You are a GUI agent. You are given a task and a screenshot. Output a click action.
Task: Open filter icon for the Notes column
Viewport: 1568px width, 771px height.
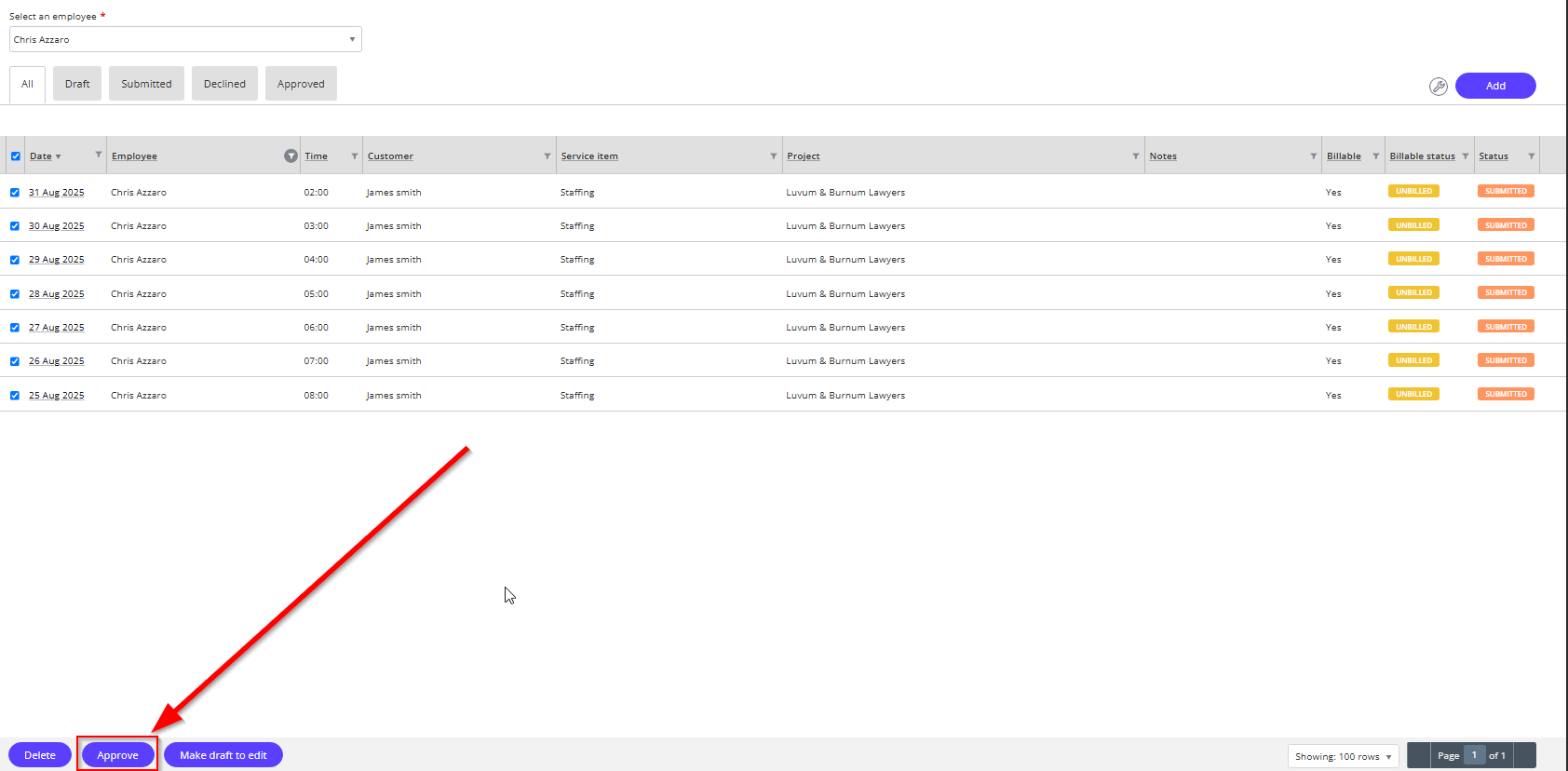[x=1314, y=156]
